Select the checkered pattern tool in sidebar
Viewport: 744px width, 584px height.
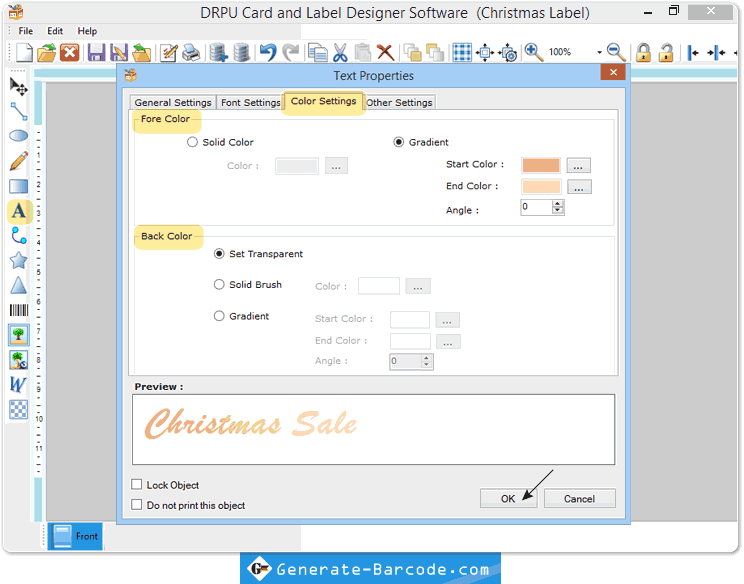19,409
